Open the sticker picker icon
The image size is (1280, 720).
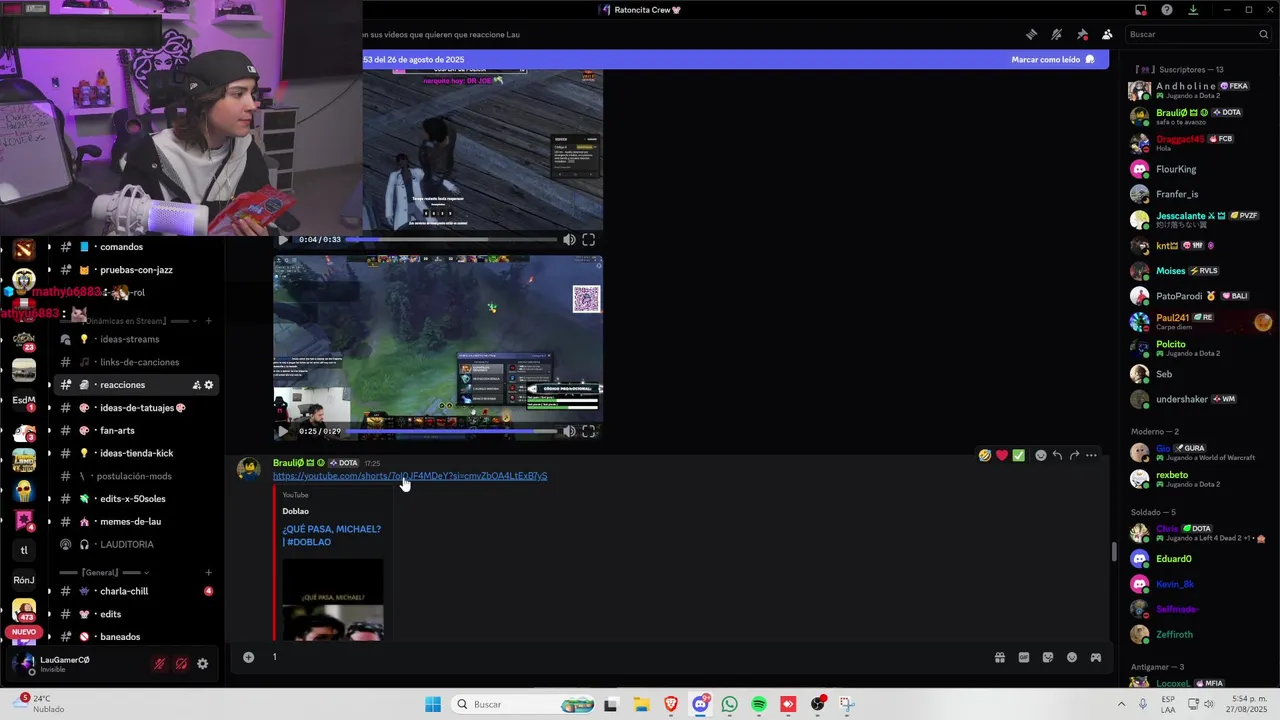point(1047,657)
